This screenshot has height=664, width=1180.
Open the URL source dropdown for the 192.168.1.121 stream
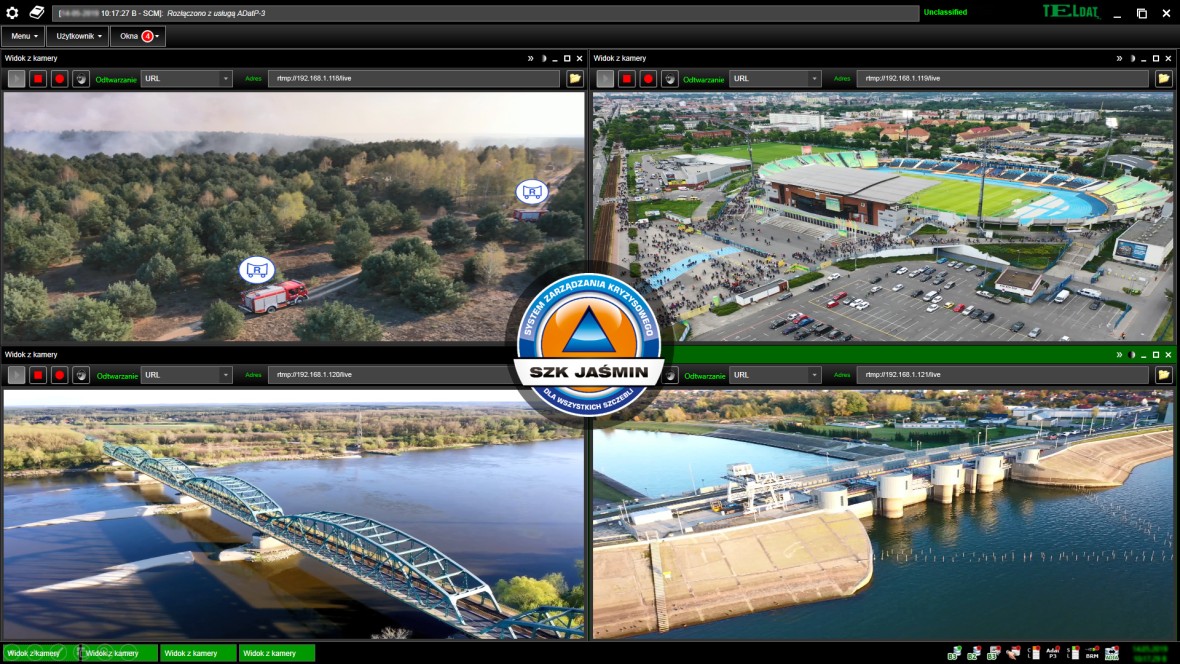click(x=775, y=375)
